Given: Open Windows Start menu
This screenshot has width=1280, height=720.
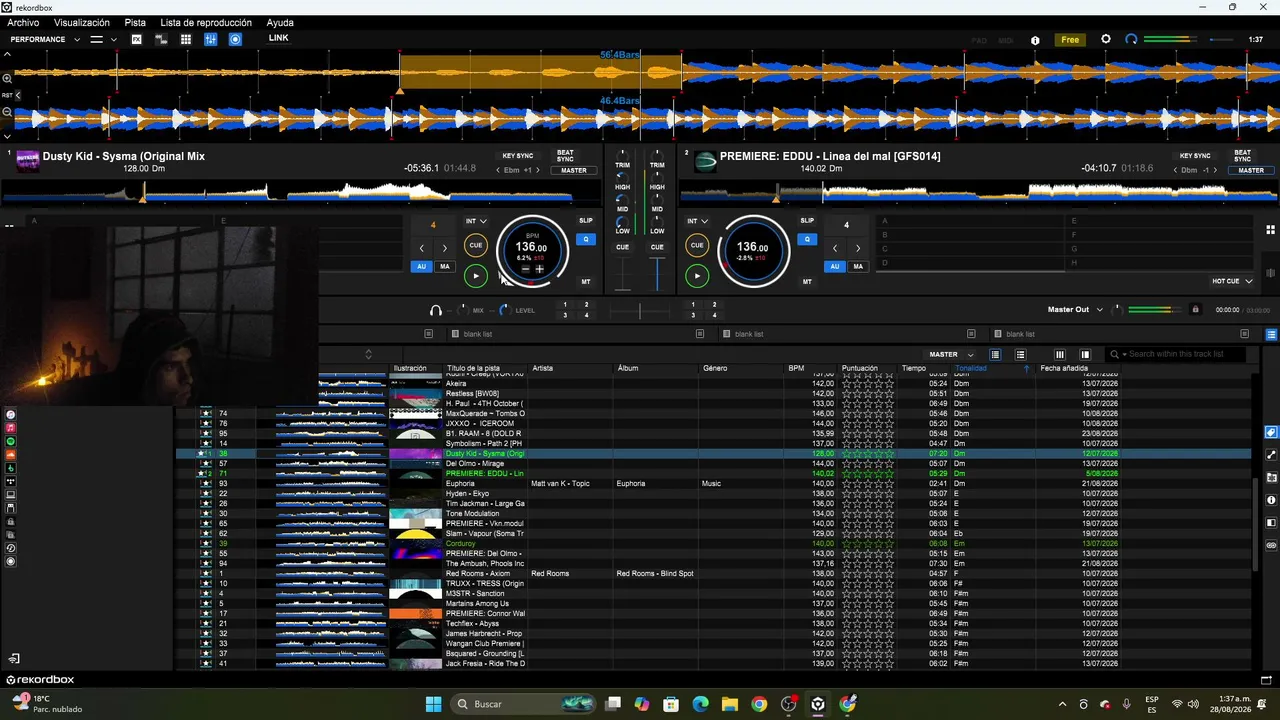Looking at the screenshot, I should click(433, 704).
